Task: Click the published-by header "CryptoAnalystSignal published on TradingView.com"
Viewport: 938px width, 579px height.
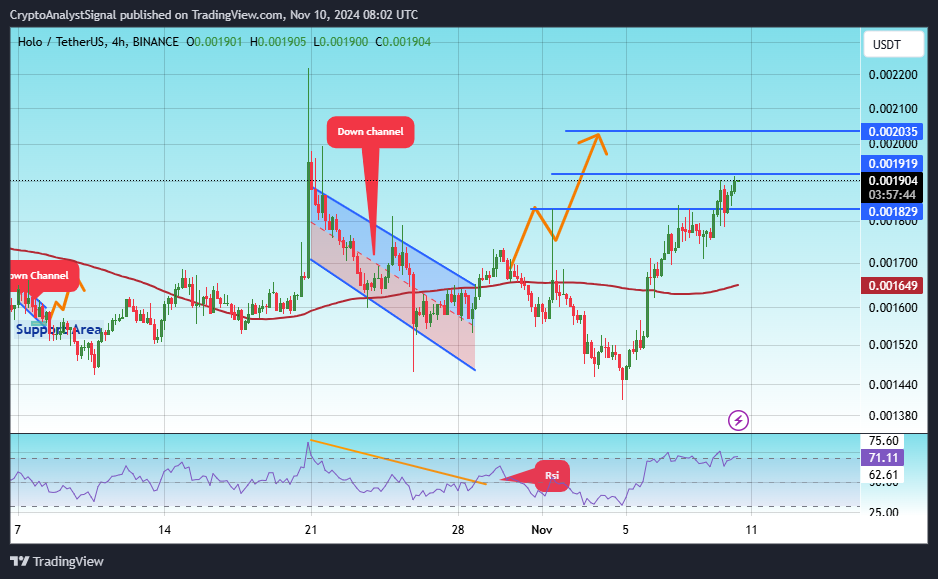Action: point(147,14)
